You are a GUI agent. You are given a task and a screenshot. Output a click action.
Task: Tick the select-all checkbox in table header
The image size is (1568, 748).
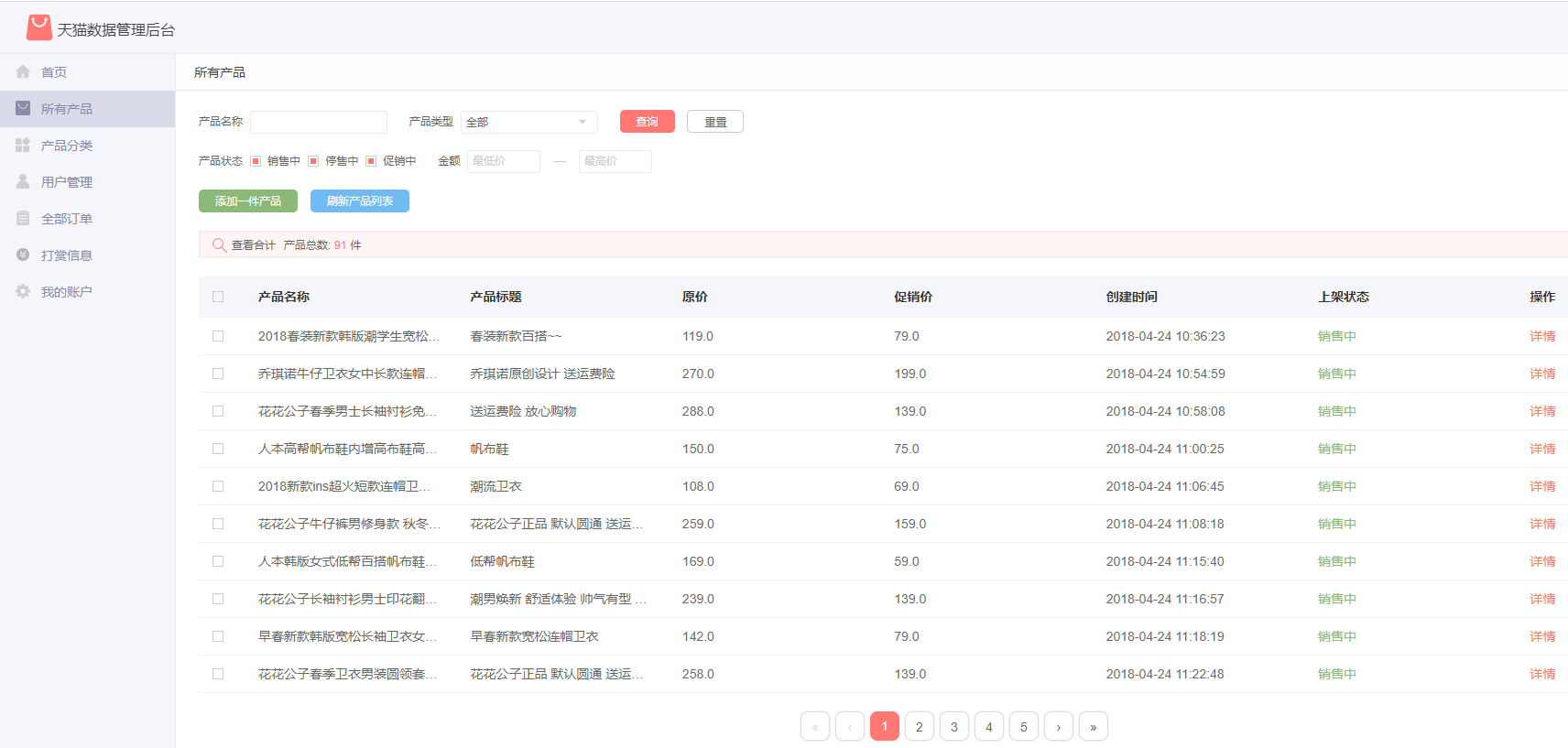(218, 297)
